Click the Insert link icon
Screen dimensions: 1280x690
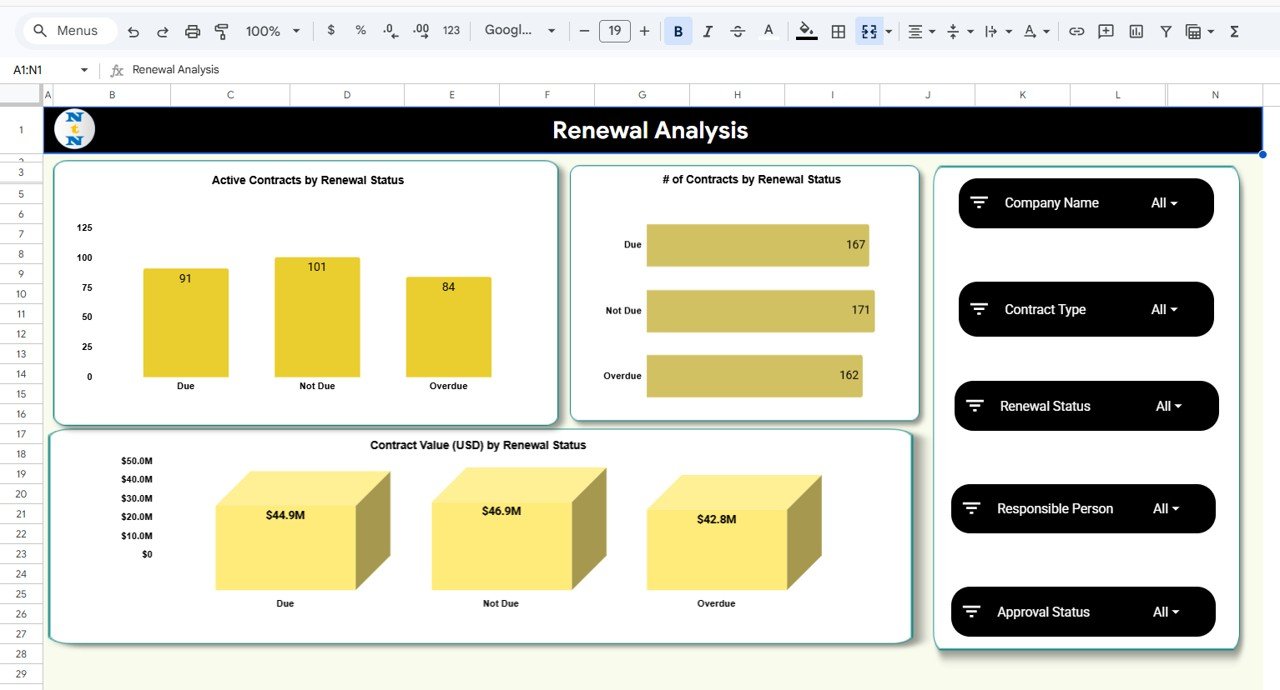[x=1076, y=31]
